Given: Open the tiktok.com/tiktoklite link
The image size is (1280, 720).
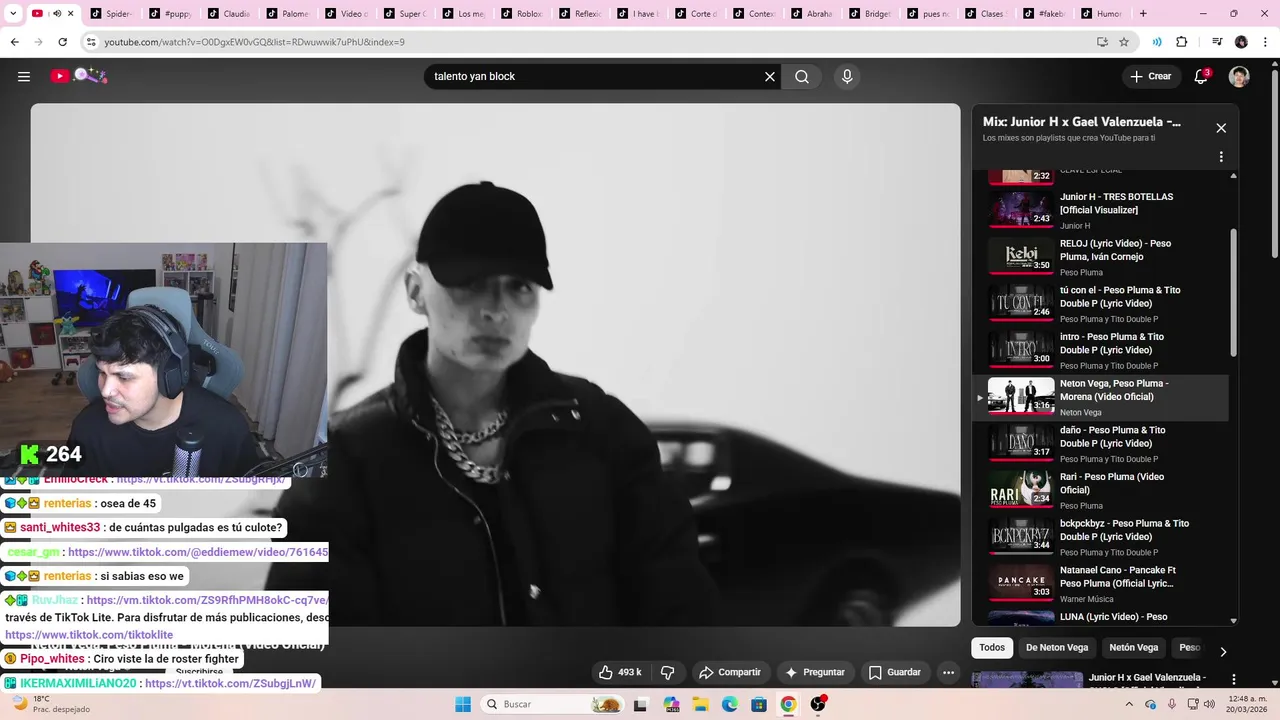Looking at the screenshot, I should 89,635.
